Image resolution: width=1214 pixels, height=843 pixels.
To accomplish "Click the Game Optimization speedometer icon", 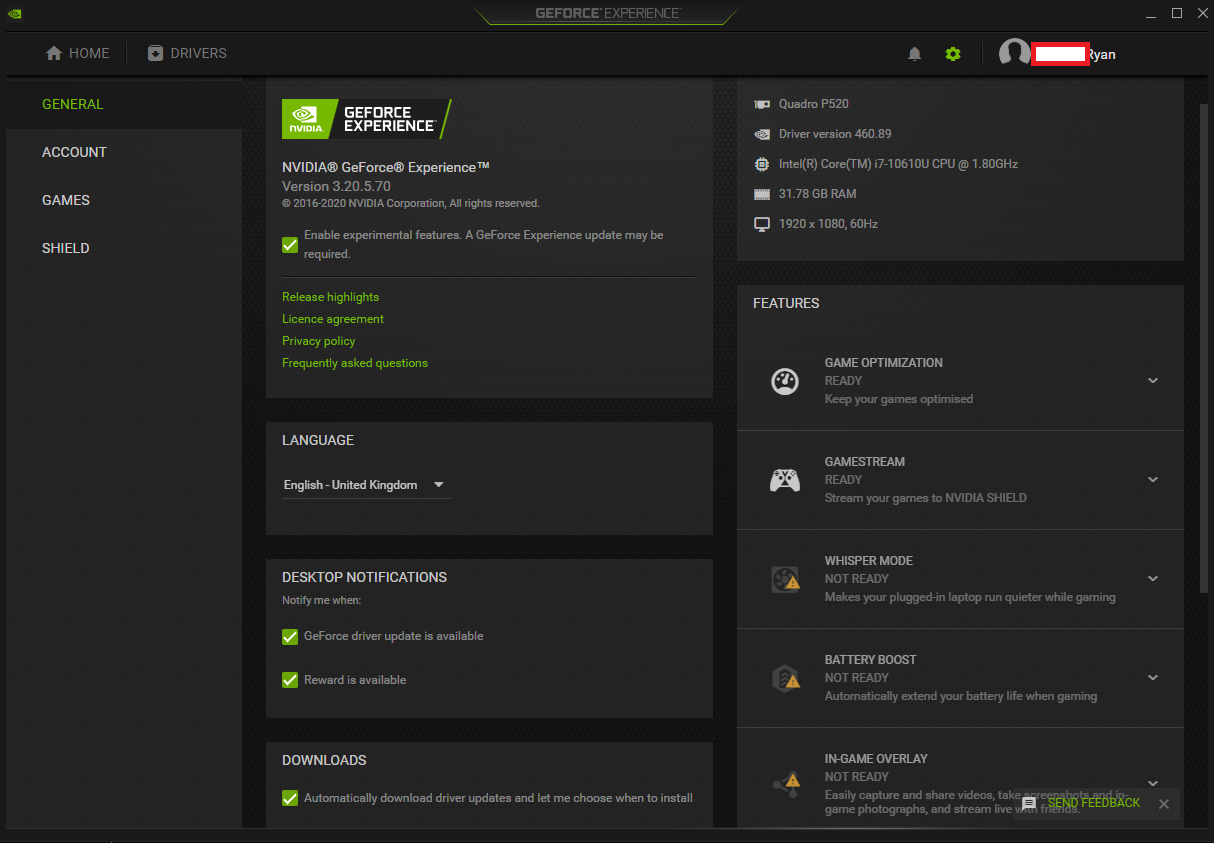I will (785, 381).
